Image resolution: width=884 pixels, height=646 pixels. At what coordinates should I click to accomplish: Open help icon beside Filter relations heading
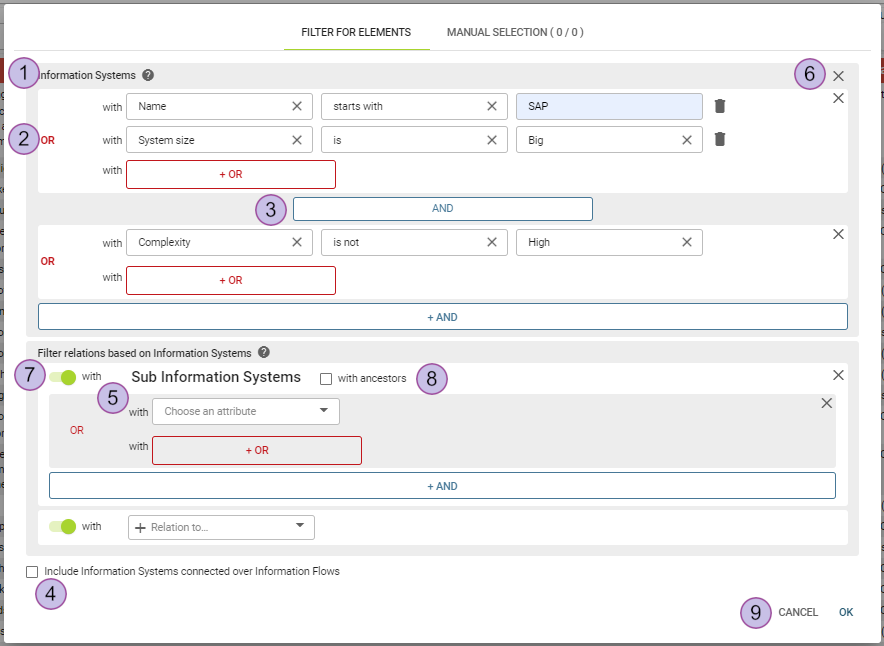tap(264, 352)
